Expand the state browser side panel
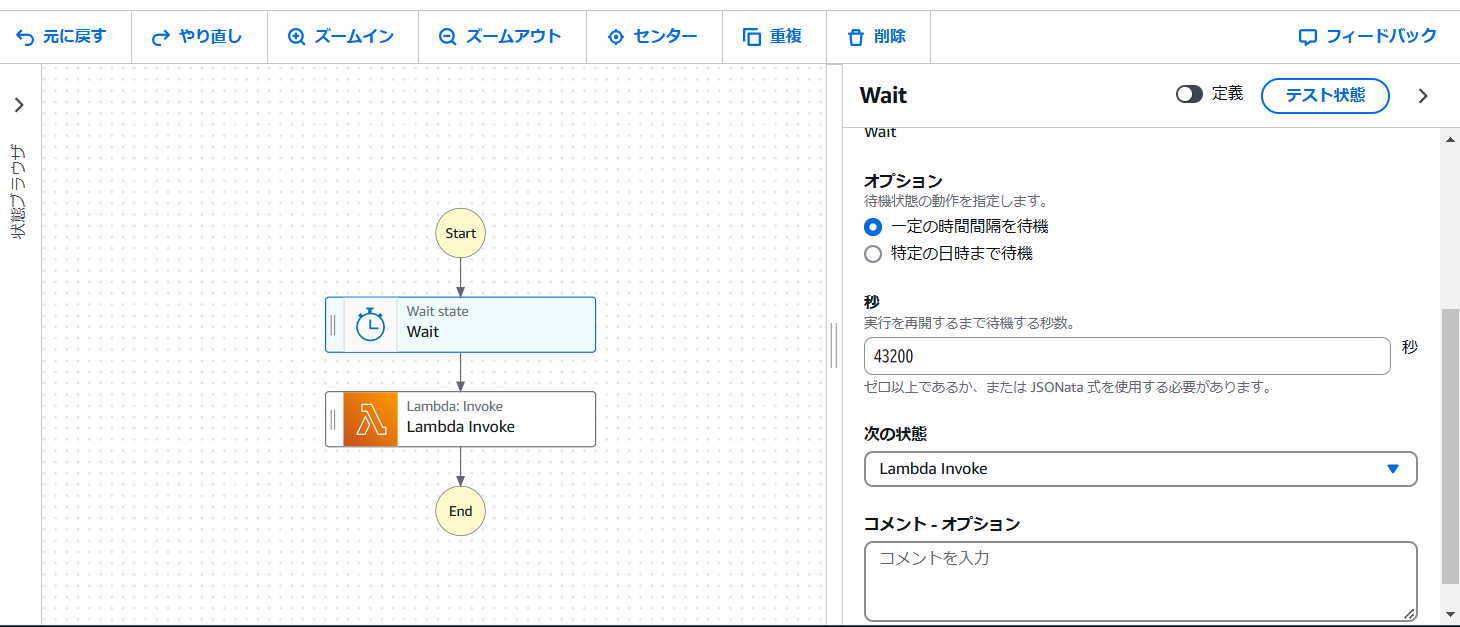Viewport: 1460px width, 627px height. (x=19, y=105)
